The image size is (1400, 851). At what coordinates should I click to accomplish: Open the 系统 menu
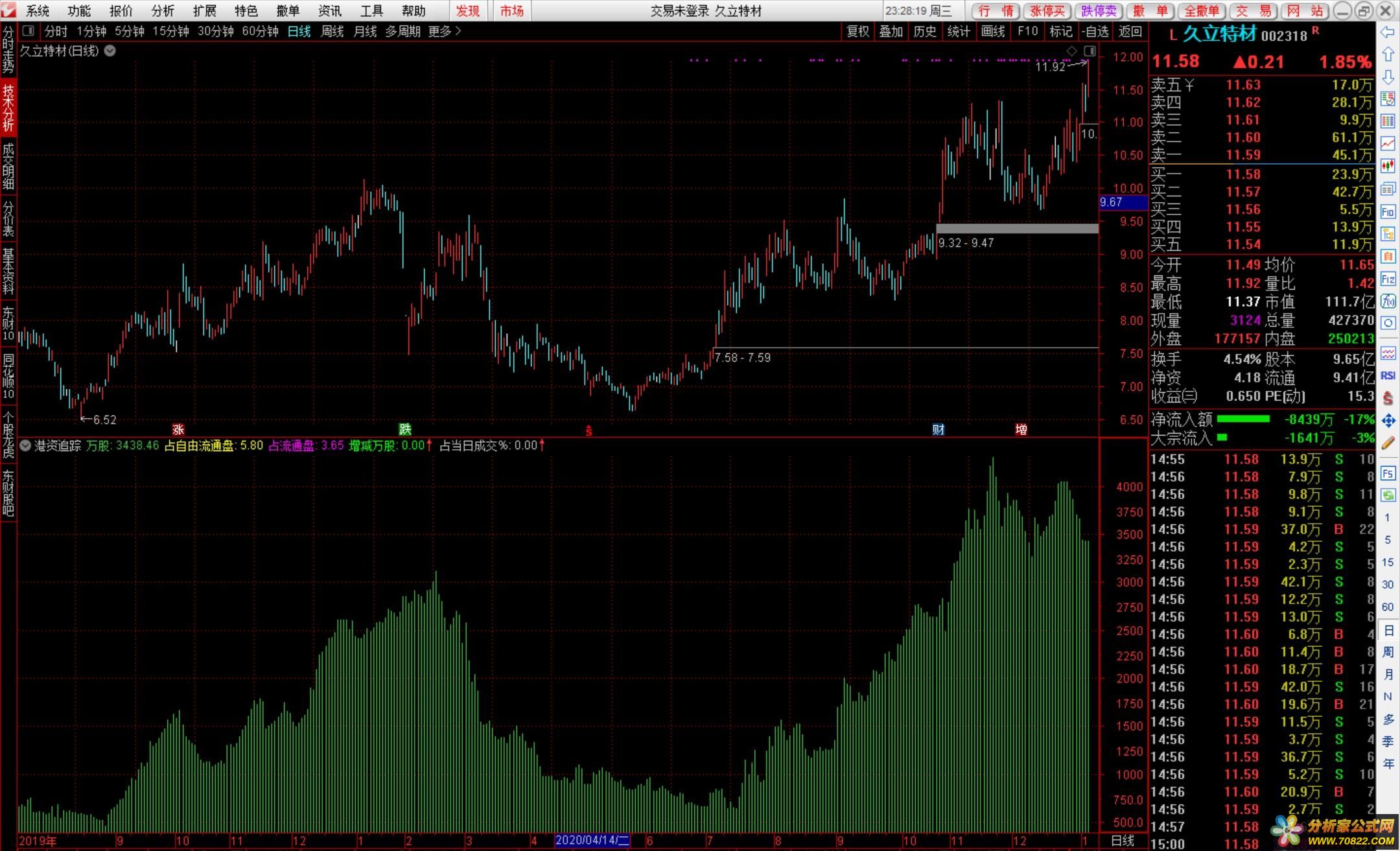[x=38, y=11]
